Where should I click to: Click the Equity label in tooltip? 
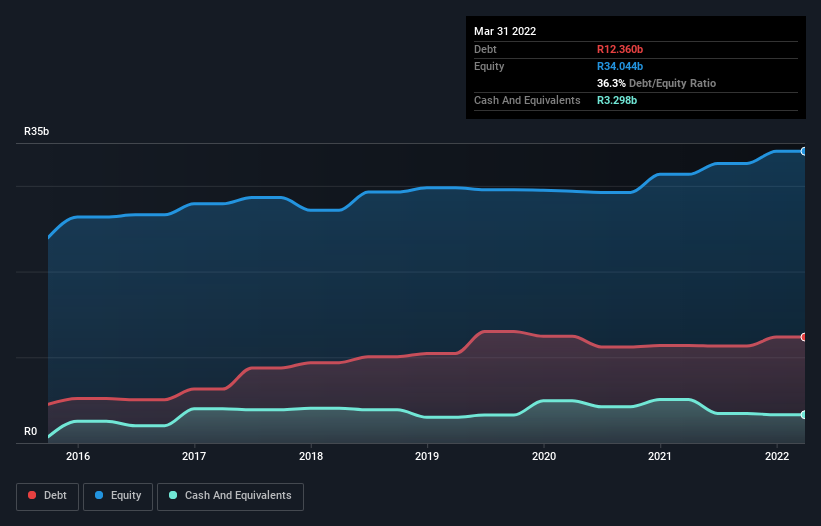tap(489, 66)
